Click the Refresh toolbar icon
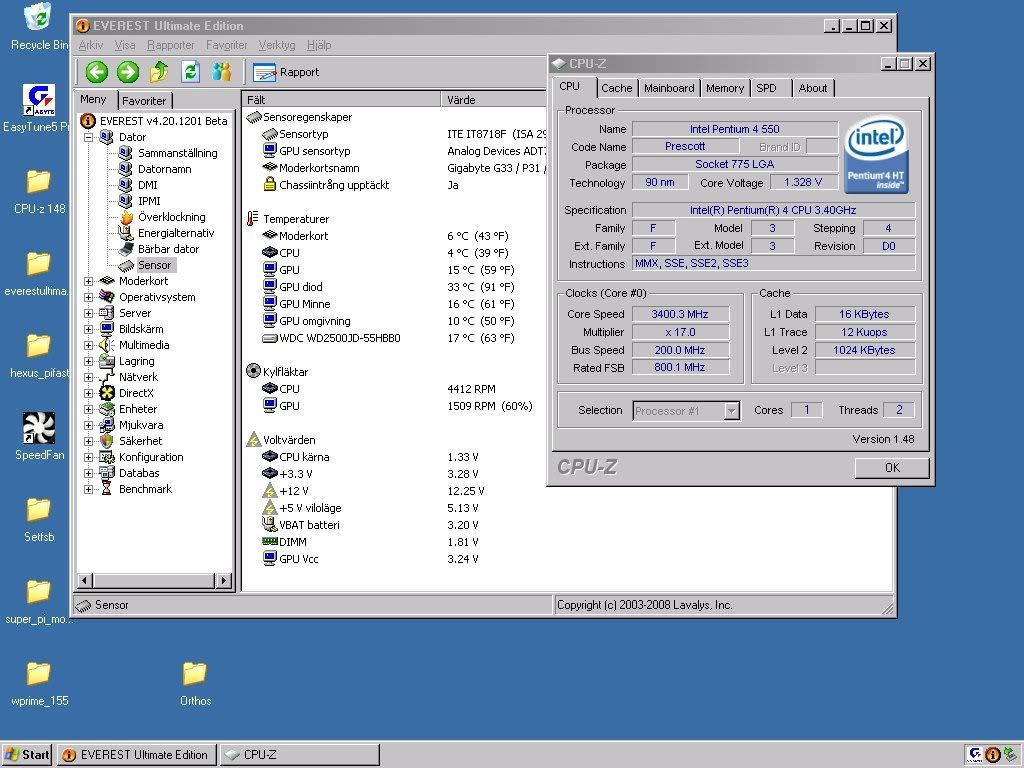 [190, 72]
